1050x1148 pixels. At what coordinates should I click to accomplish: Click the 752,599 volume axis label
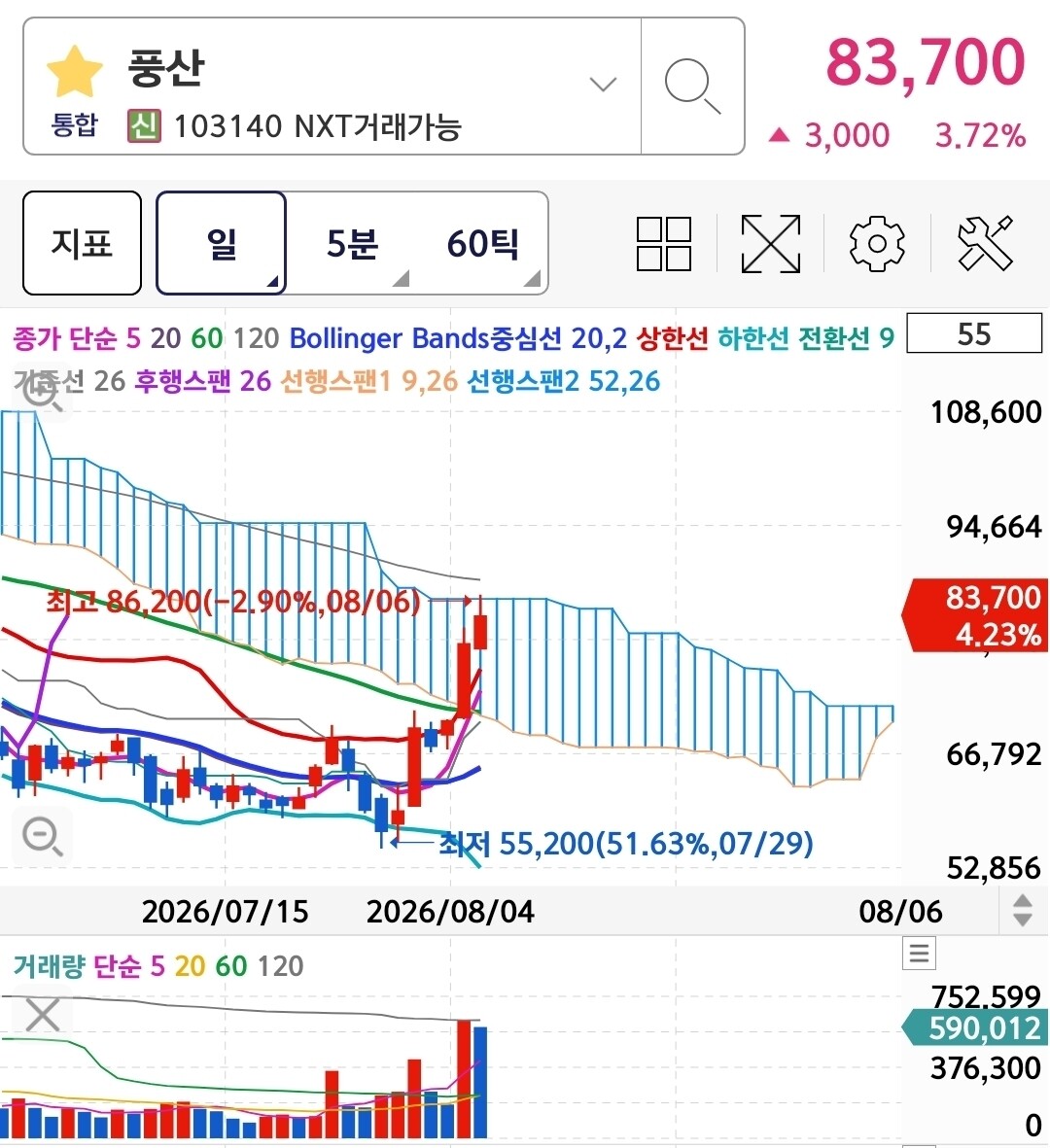coord(986,995)
